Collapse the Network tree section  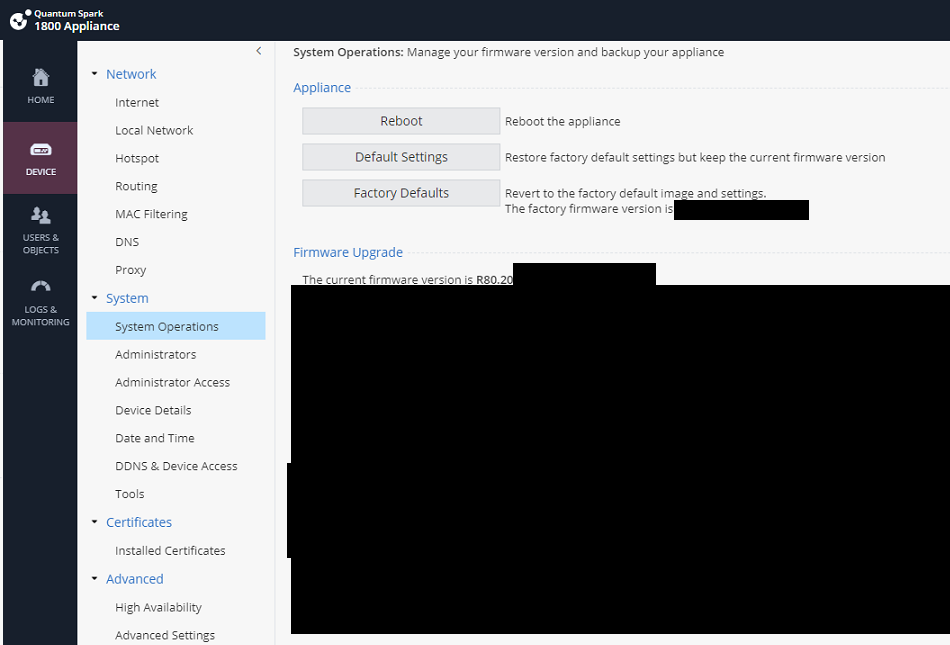[x=95, y=74]
